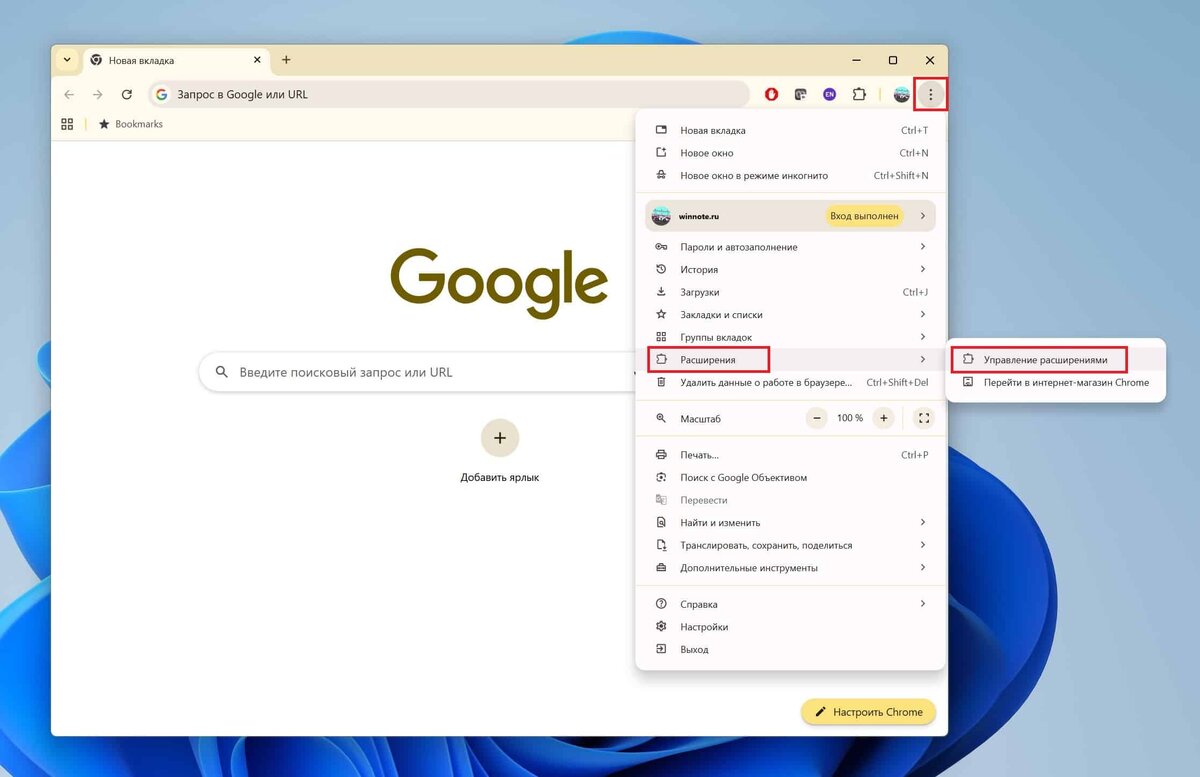
Task: Click the forward navigation arrow
Action: pyautogui.click(x=97, y=95)
